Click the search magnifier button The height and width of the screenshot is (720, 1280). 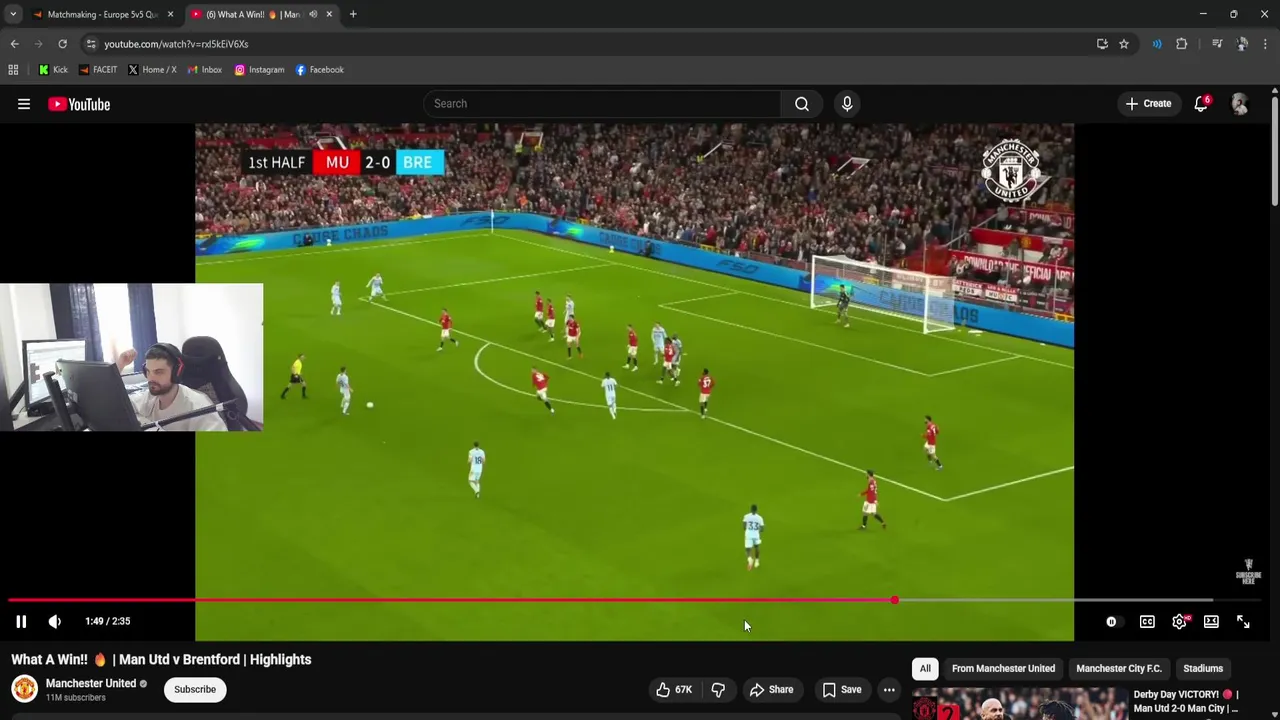[x=802, y=104]
